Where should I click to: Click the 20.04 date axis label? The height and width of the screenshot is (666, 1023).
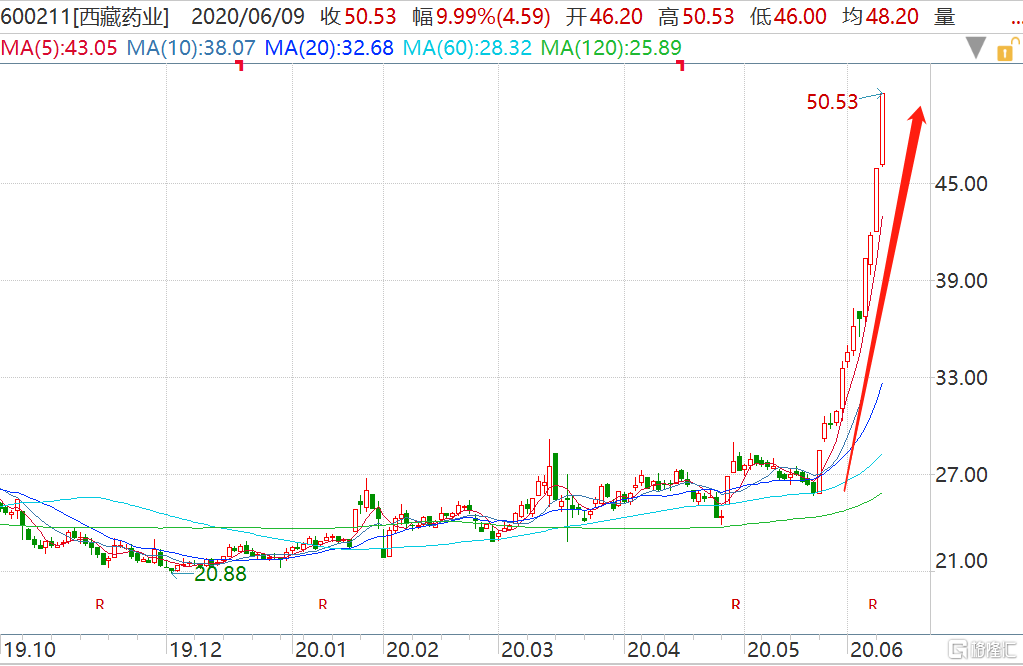point(653,650)
